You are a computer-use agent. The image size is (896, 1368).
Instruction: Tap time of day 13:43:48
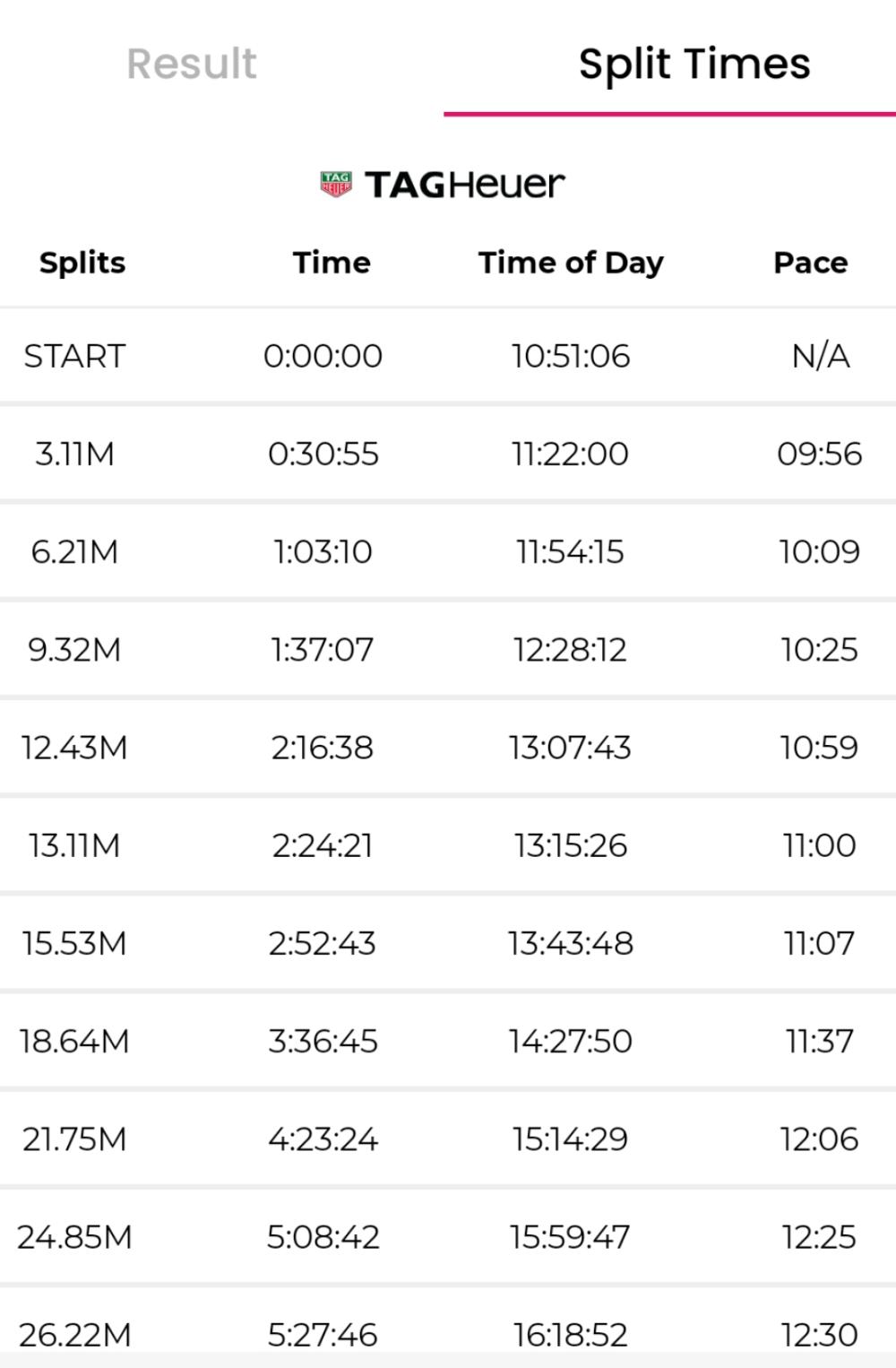pyautogui.click(x=571, y=943)
